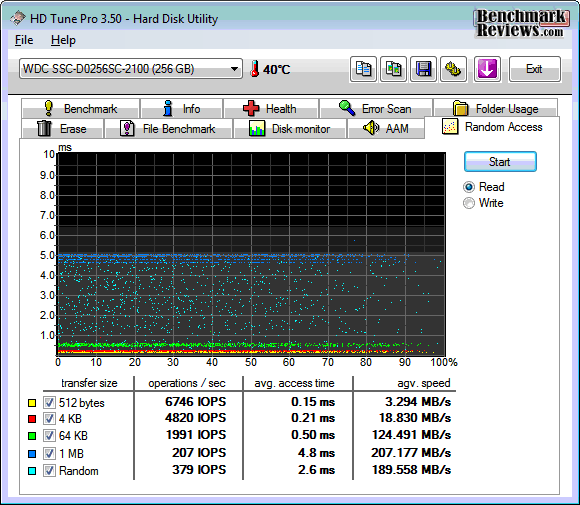Click the 4.8 ms access time value
The image size is (580, 505).
pyautogui.click(x=316, y=452)
